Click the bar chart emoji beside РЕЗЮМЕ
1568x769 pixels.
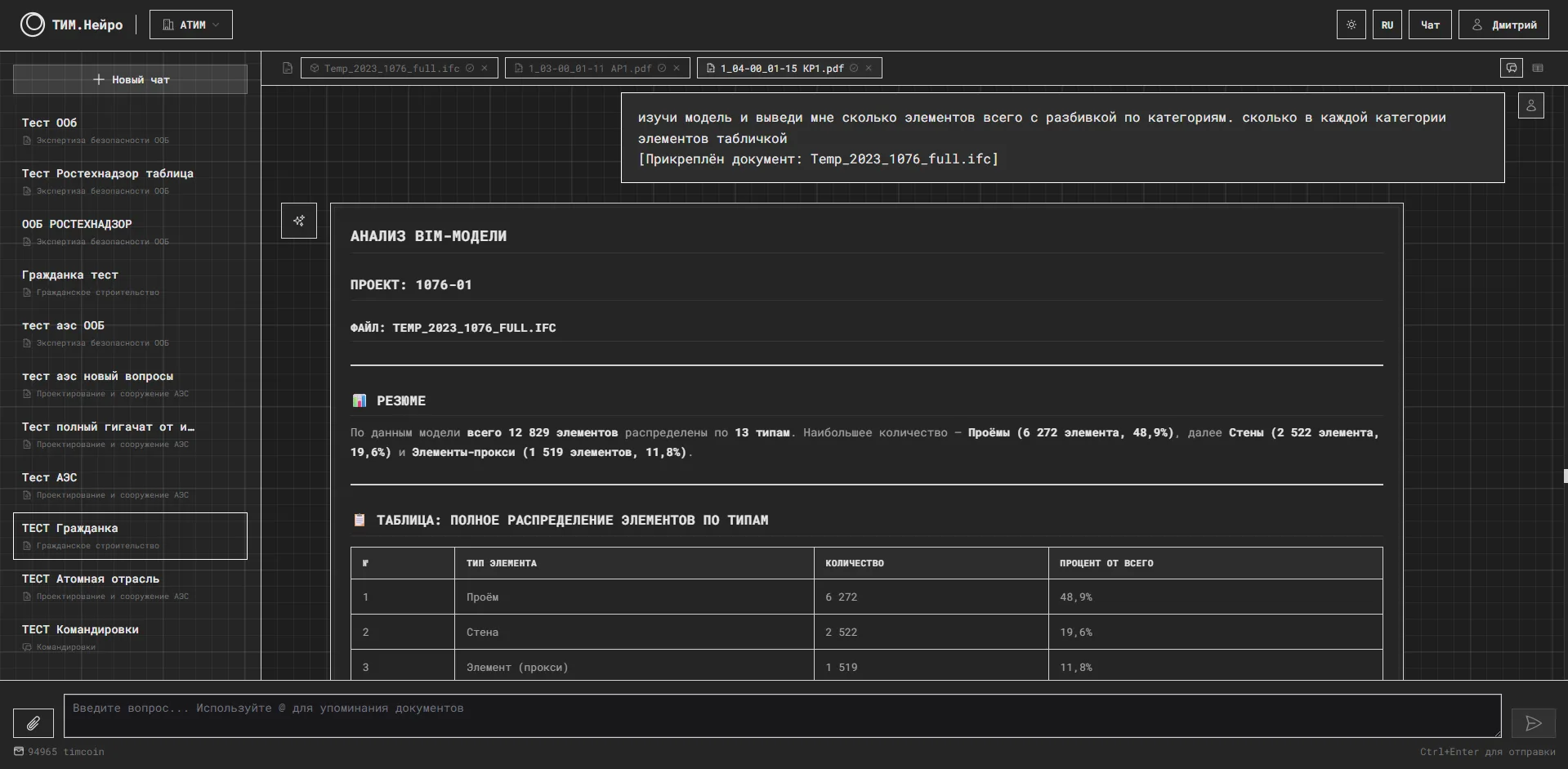(360, 400)
